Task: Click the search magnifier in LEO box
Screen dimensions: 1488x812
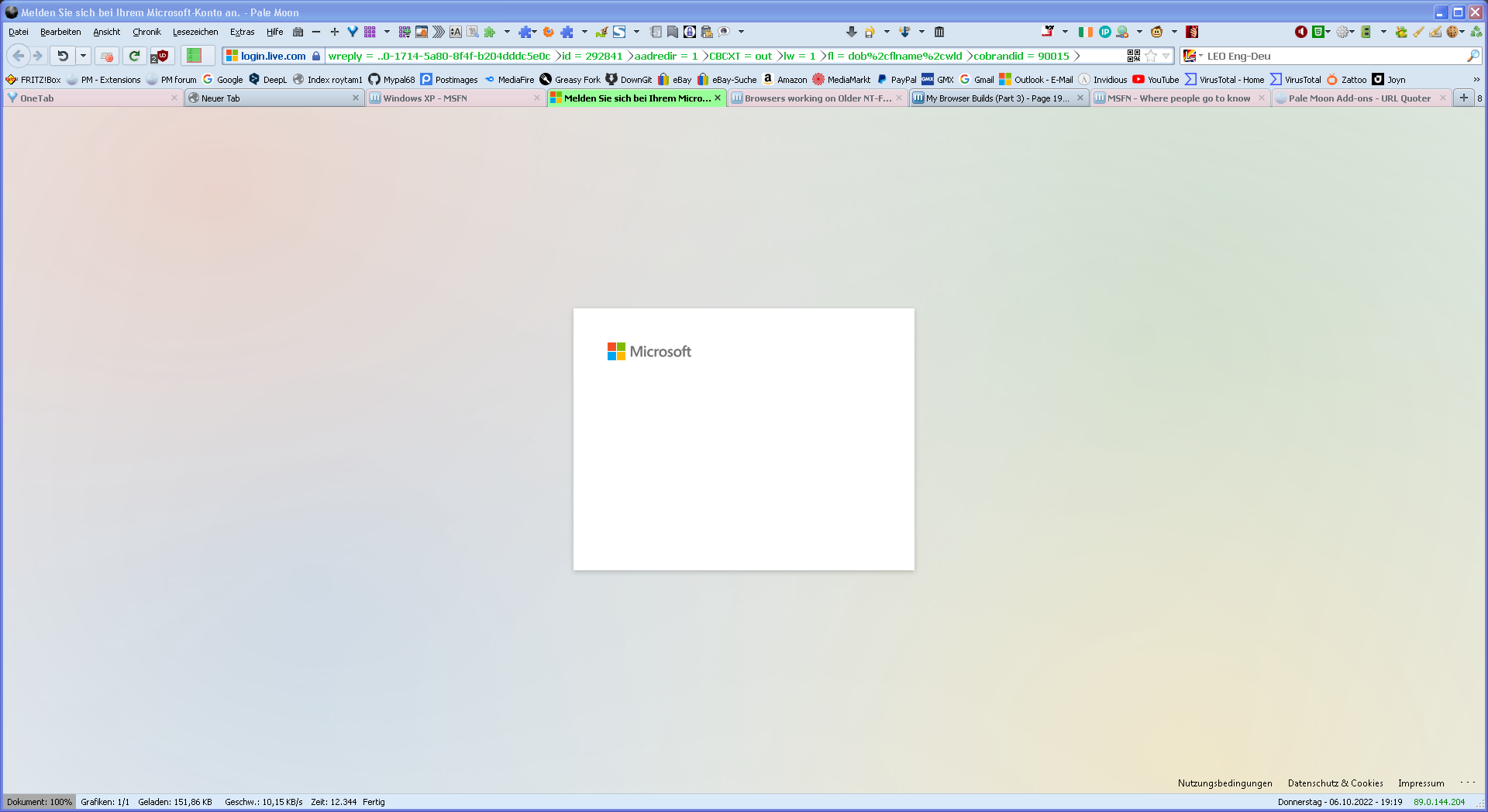Action: pyautogui.click(x=1472, y=56)
